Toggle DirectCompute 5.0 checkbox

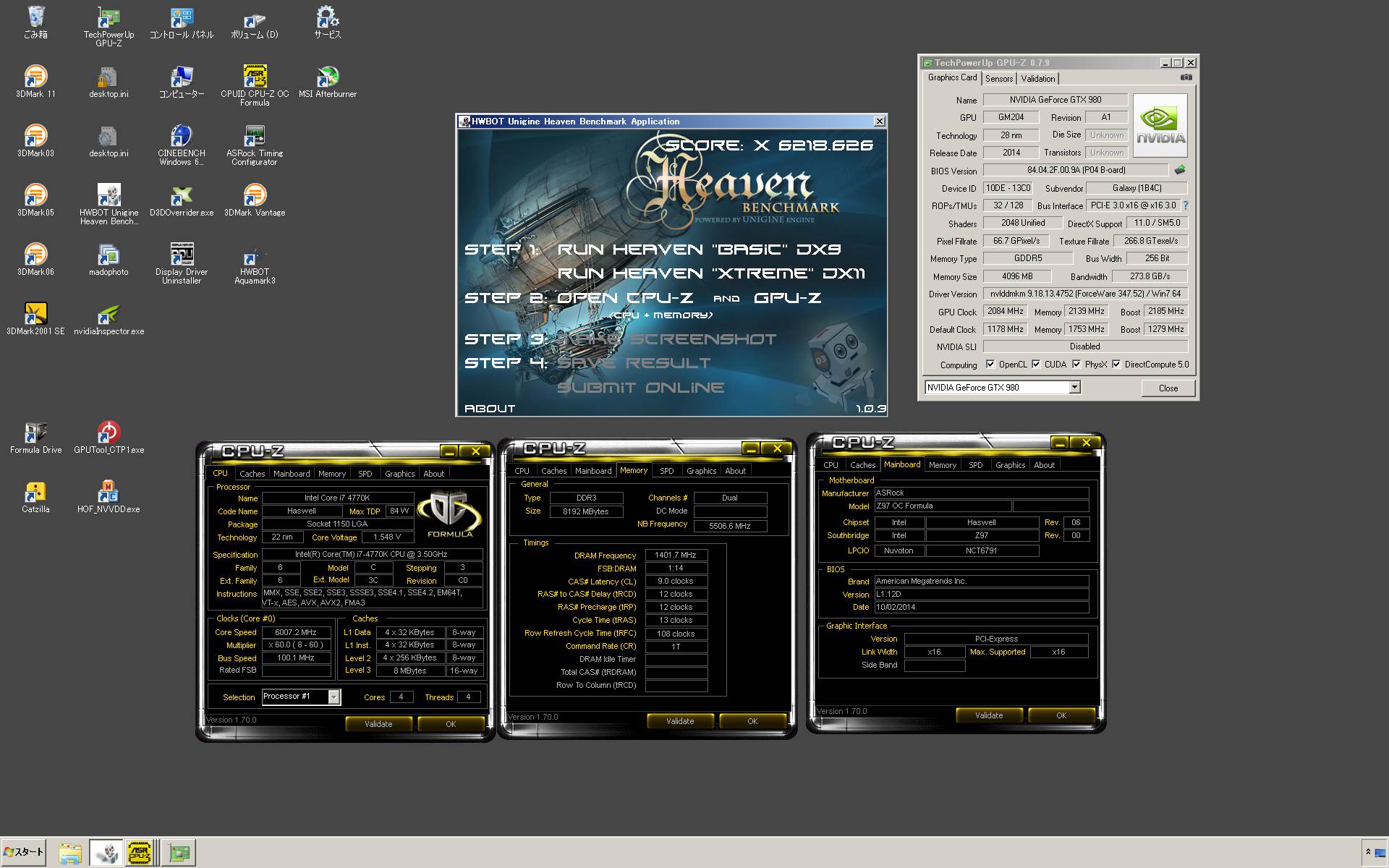[x=1116, y=365]
